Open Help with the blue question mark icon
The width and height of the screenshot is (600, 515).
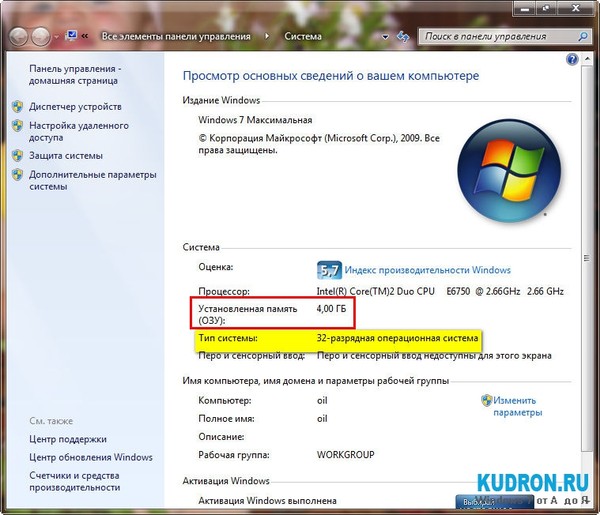pos(572,59)
